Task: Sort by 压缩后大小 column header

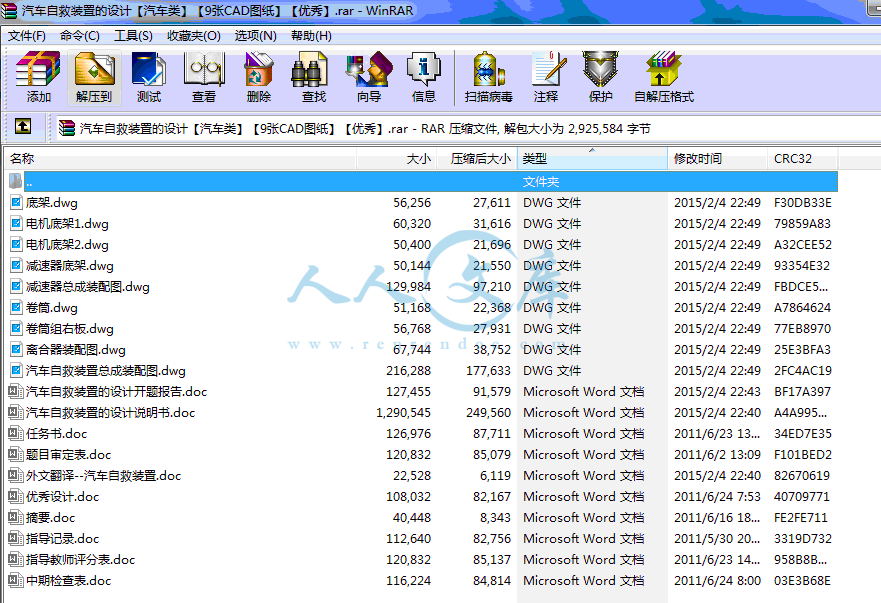Action: tap(477, 158)
